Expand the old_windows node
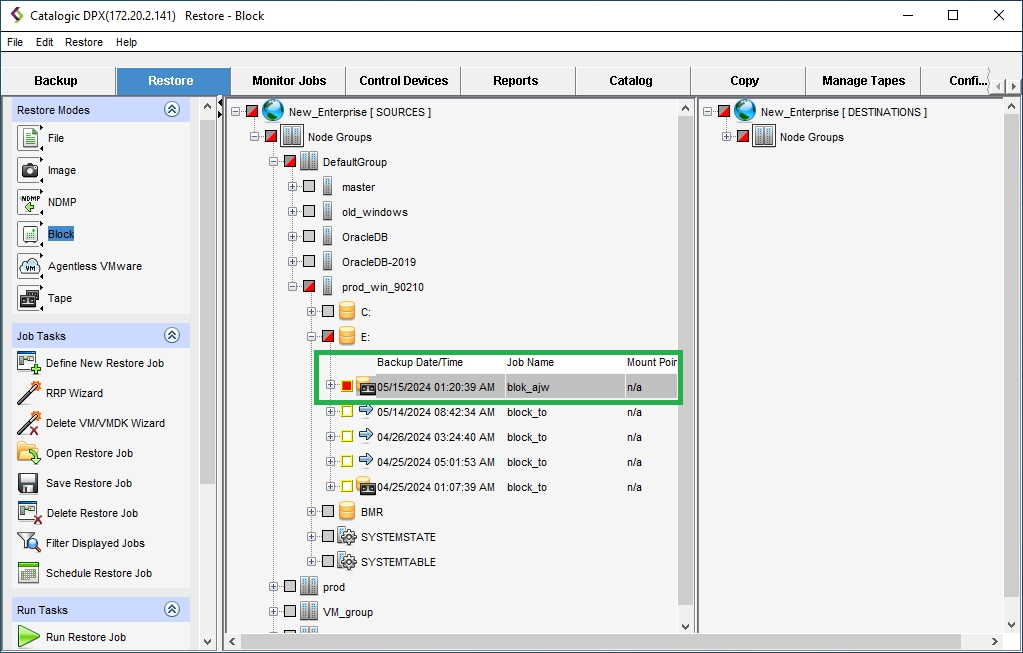The image size is (1023, 653). [292, 212]
